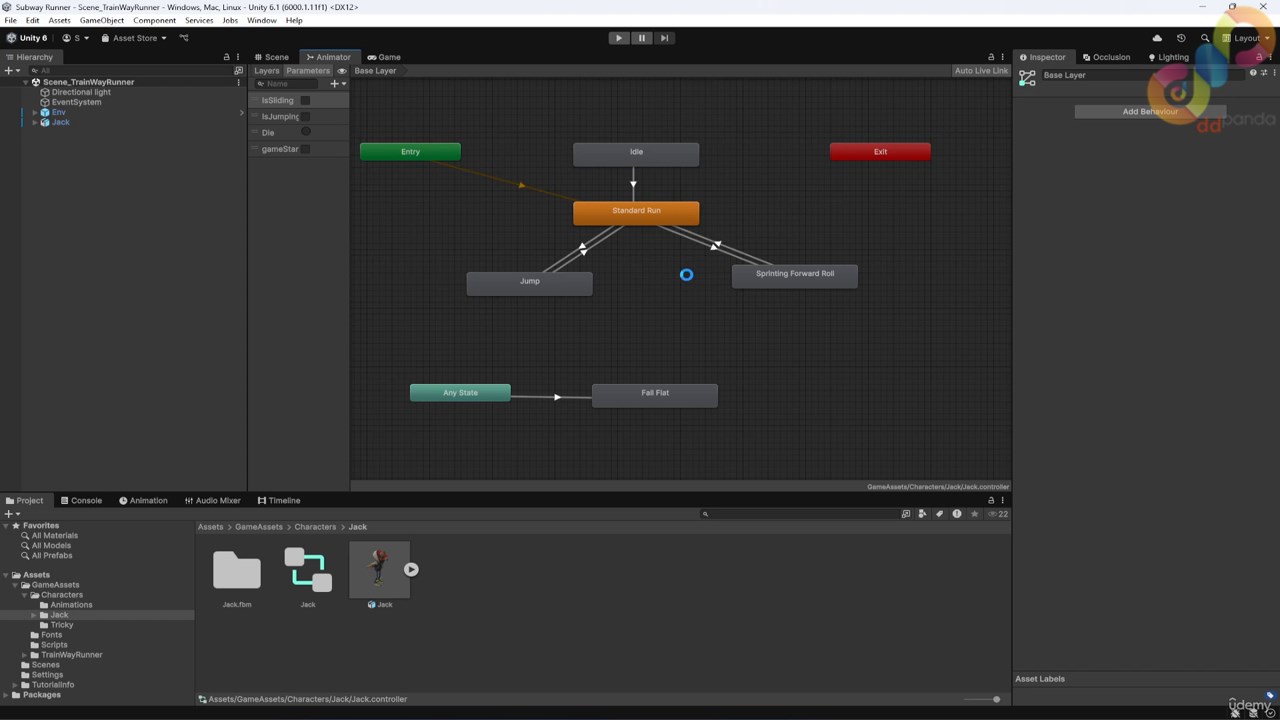
Task: Collapse the Characters folder in Project tree
Action: coord(25,595)
